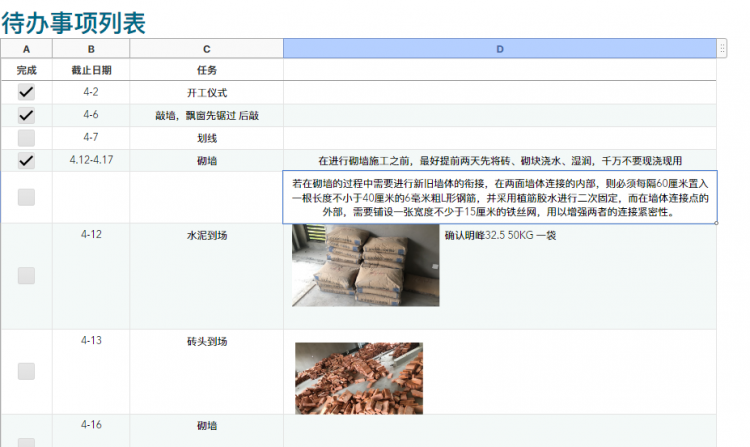750x447 pixels.
Task: Click the 完成 header cell
Action: 26,70
